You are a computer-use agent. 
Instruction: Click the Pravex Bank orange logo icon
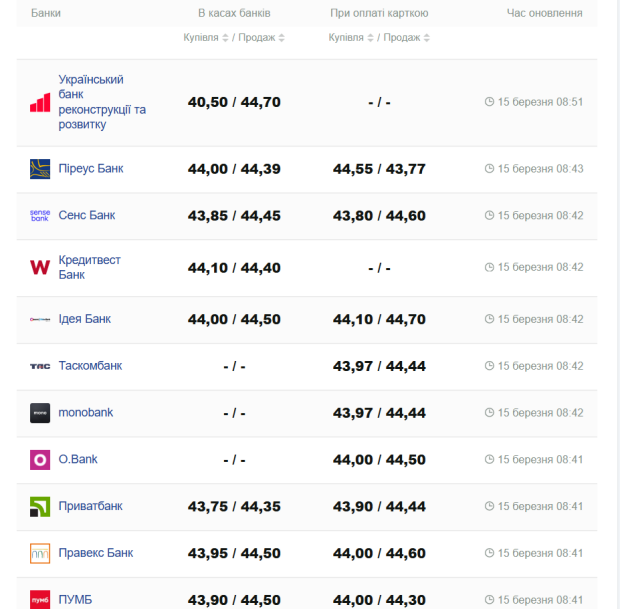(40, 553)
